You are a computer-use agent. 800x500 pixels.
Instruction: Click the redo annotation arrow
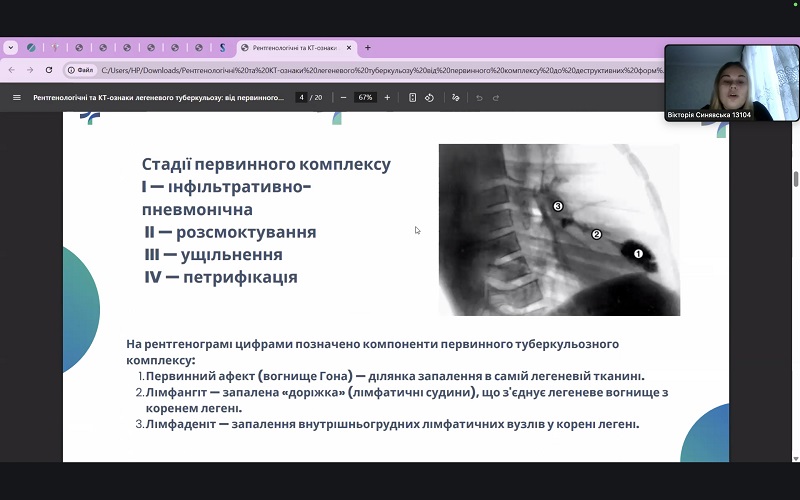point(496,97)
